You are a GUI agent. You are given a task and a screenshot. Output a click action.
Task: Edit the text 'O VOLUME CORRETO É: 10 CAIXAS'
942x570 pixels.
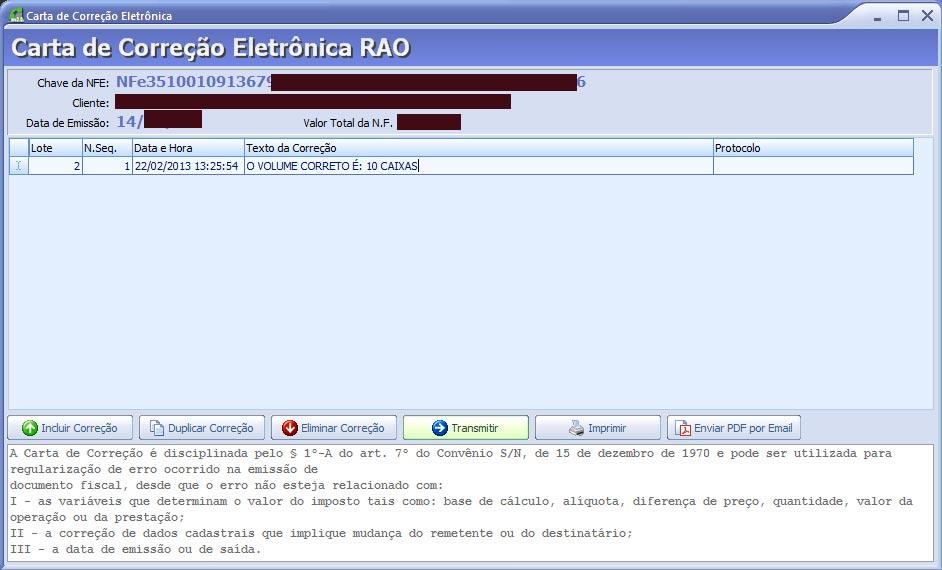pyautogui.click(x=478, y=166)
